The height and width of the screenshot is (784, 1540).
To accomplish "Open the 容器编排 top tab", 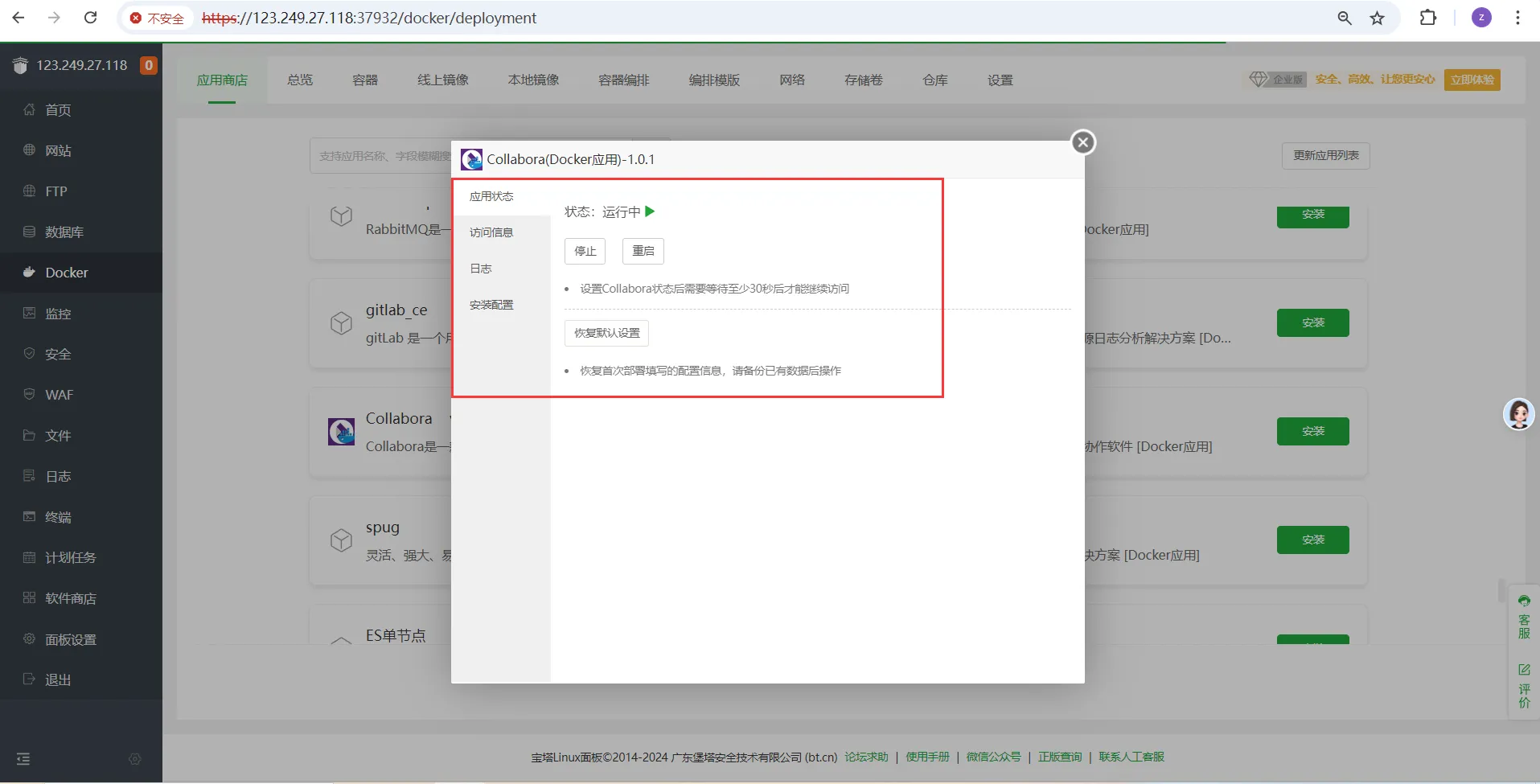I will [624, 80].
